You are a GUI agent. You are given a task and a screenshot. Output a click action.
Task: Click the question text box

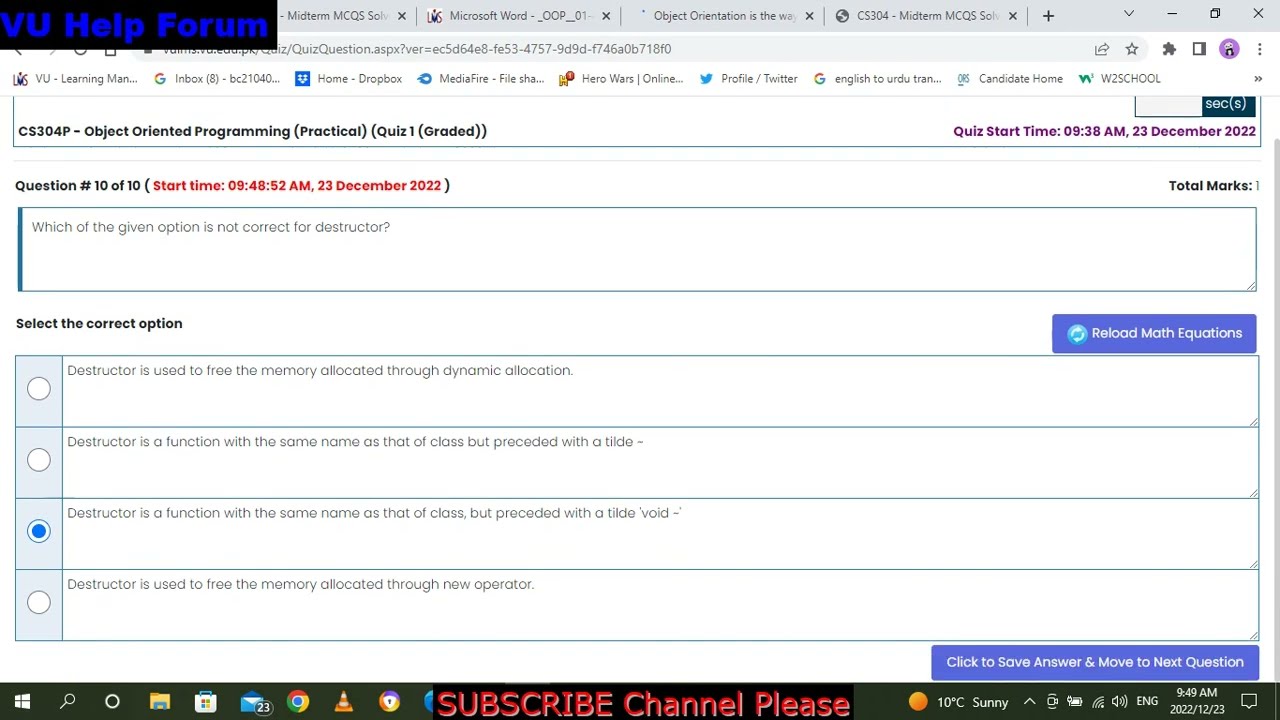[x=637, y=250]
